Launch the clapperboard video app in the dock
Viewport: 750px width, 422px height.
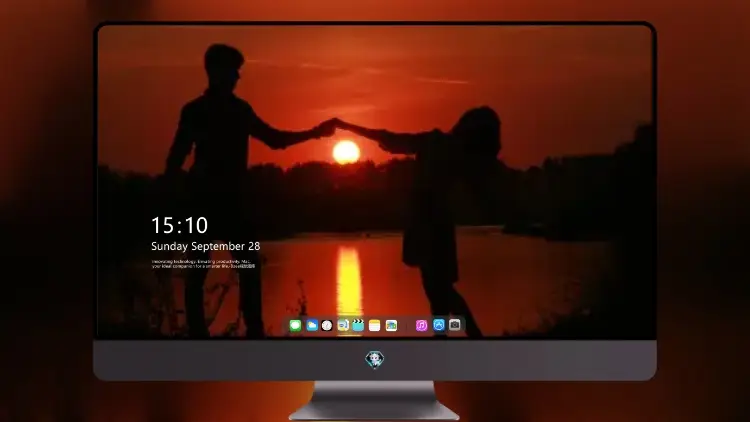click(358, 325)
